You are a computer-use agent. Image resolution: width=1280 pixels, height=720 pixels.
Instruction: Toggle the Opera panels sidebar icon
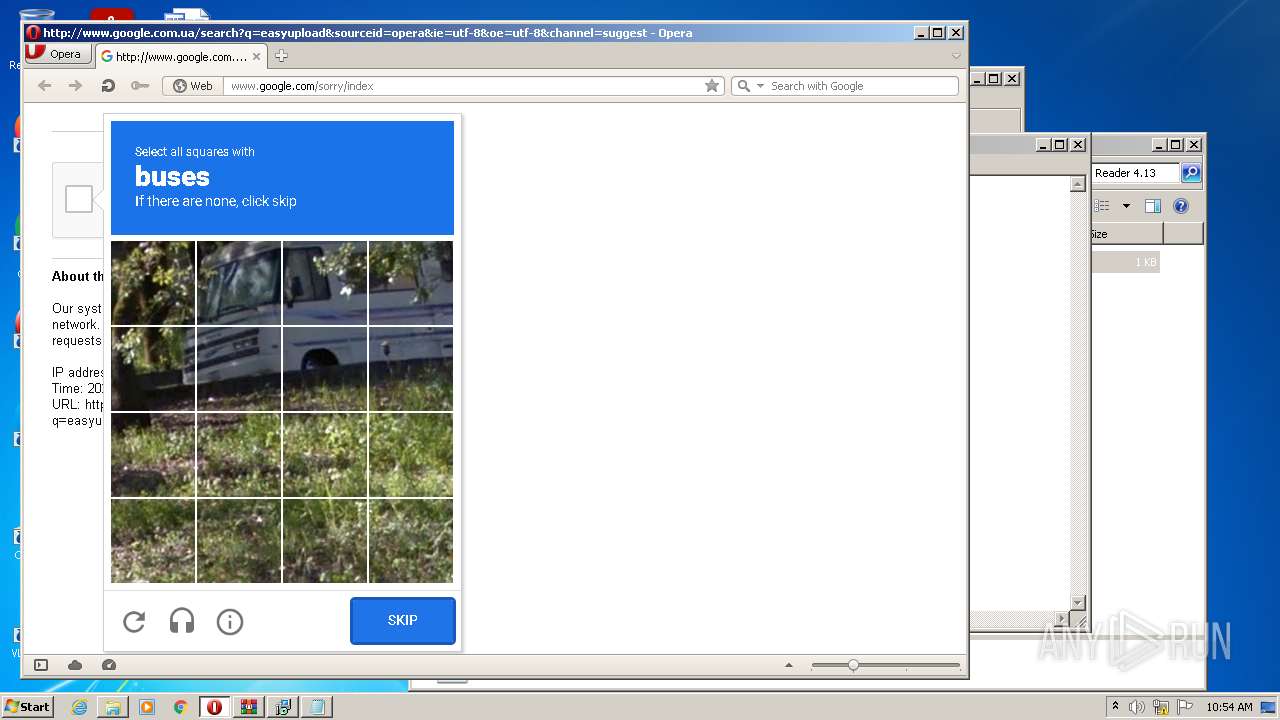41,665
